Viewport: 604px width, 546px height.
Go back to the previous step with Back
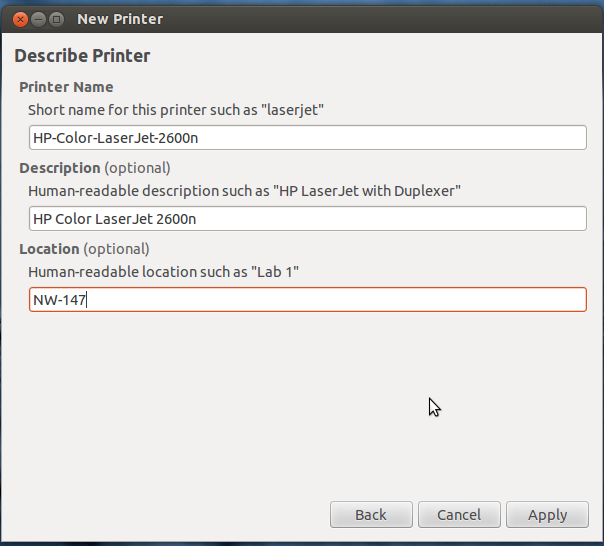tap(371, 514)
